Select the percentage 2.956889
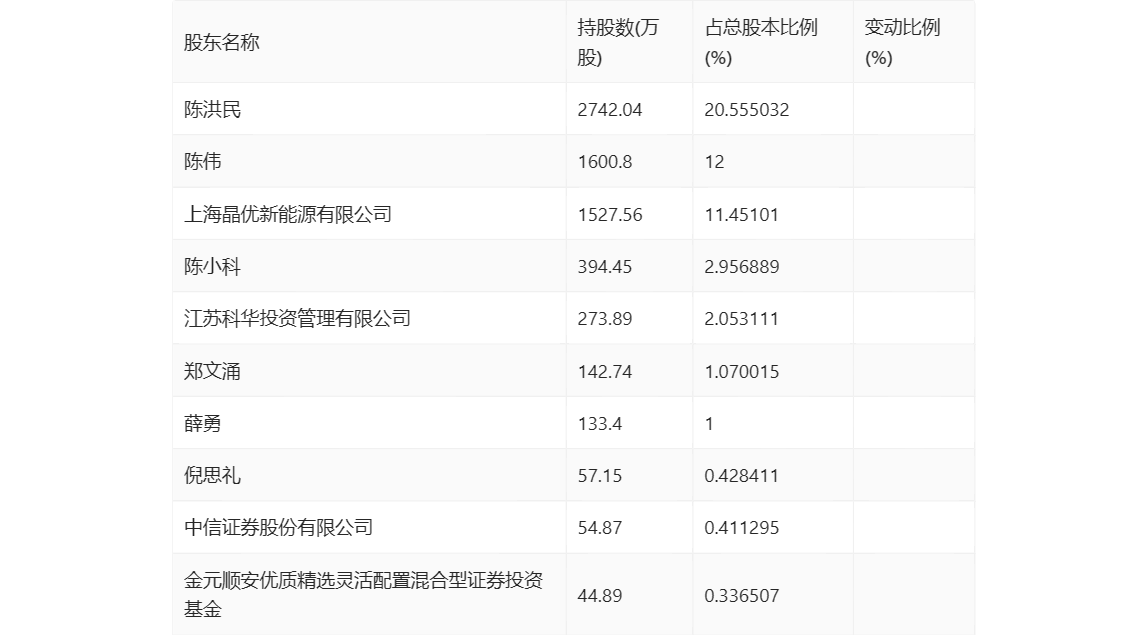The height and width of the screenshot is (635, 1148). click(x=742, y=267)
